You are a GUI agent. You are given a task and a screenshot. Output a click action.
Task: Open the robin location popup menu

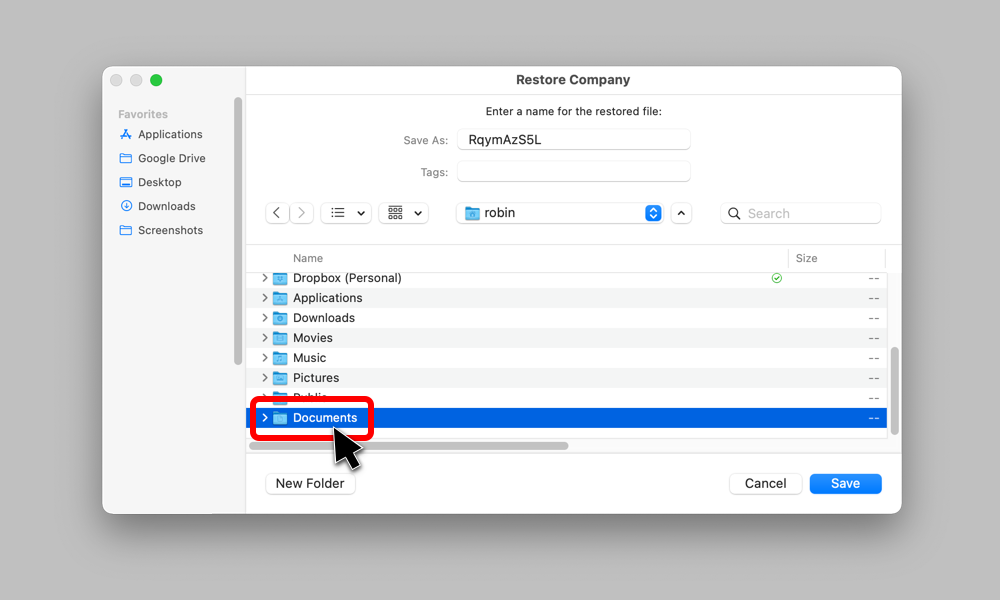point(560,213)
